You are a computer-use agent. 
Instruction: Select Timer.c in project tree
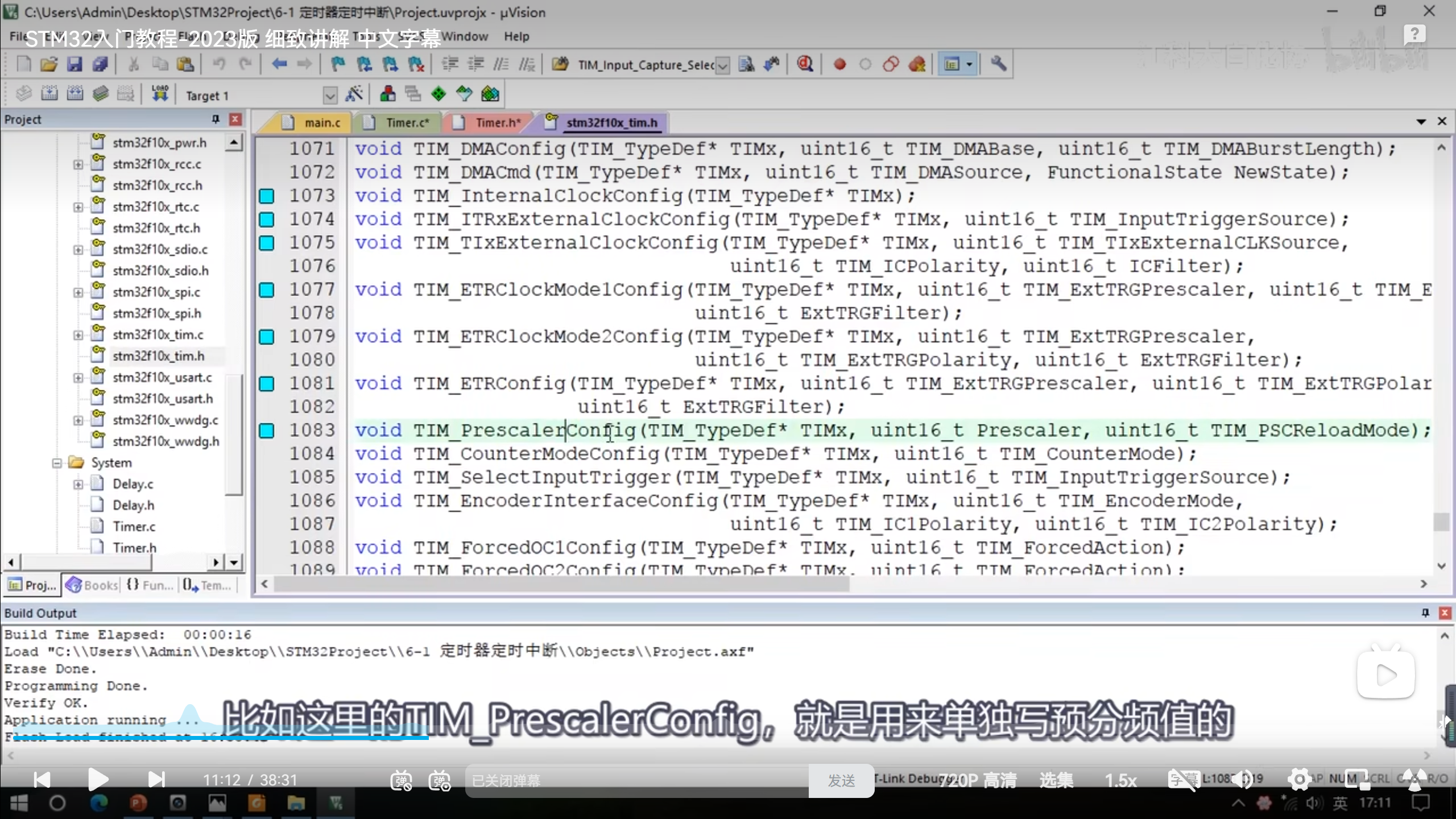click(134, 527)
